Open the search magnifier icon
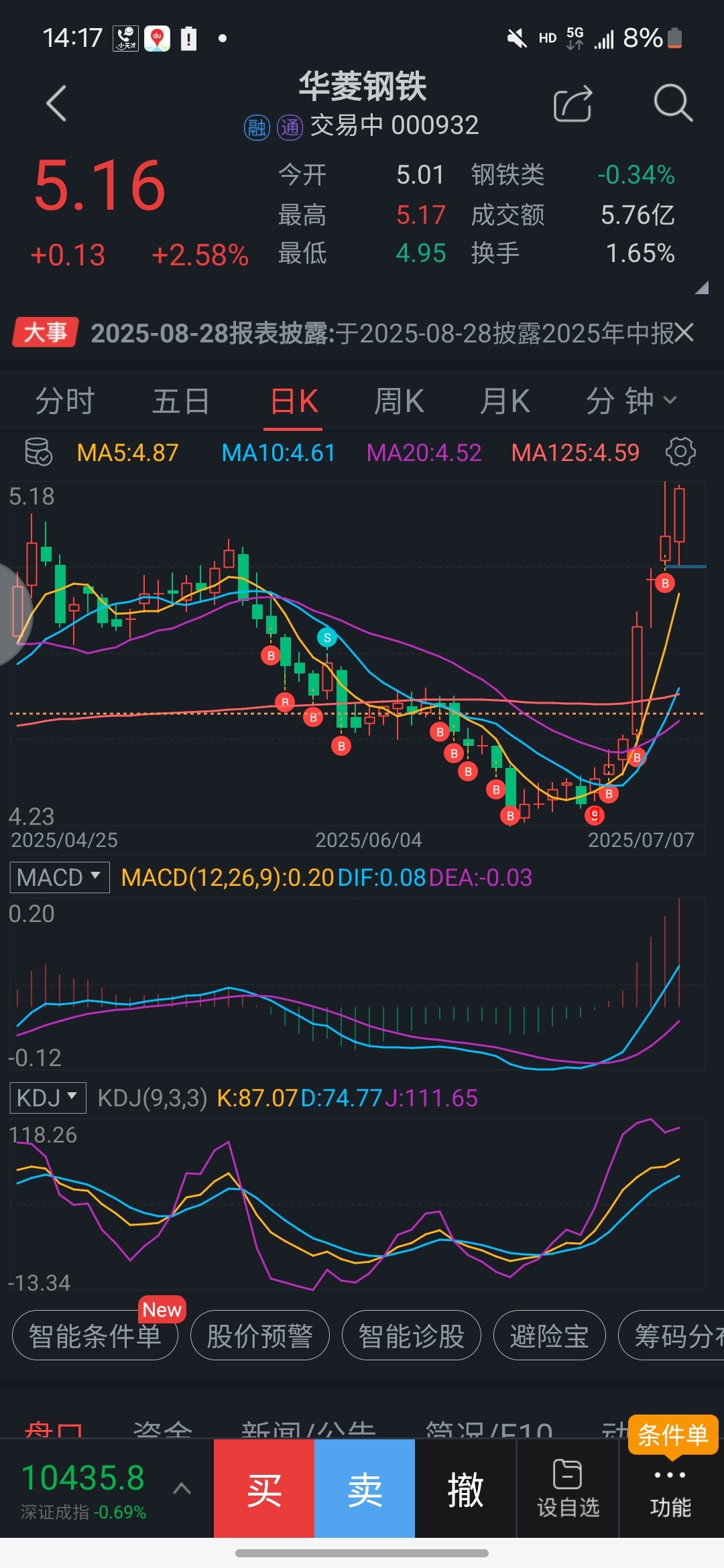 (x=672, y=103)
